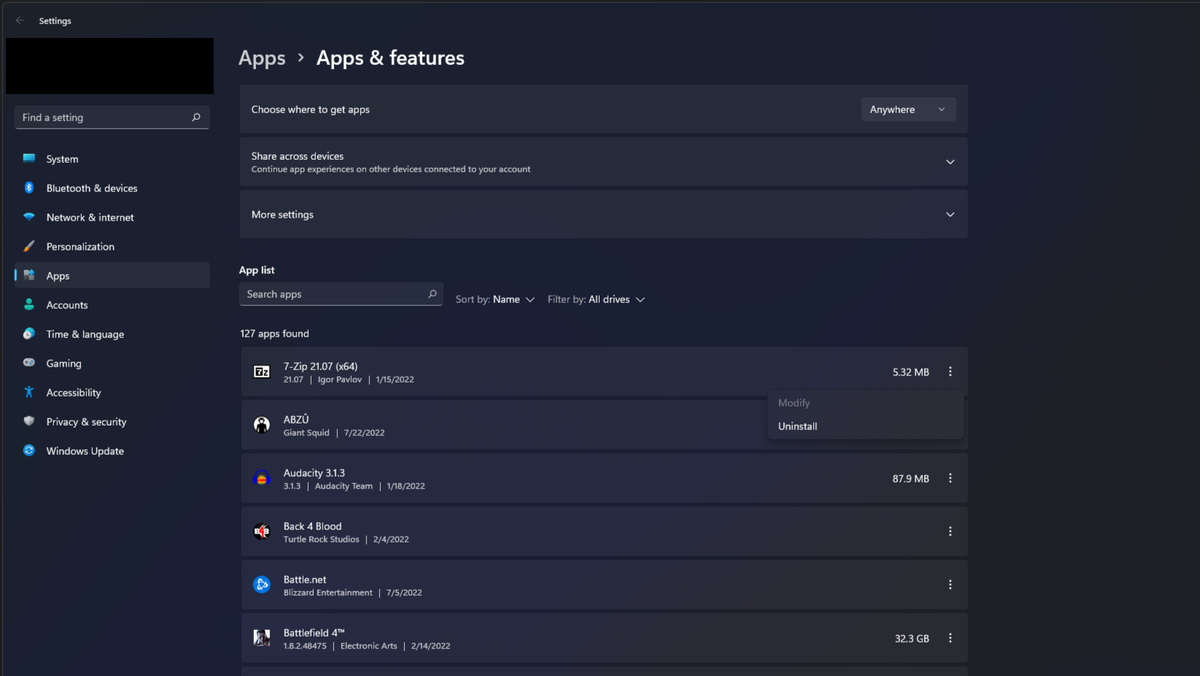This screenshot has width=1200, height=676.
Task: Open the Anywhere app source dropdown
Action: 908,110
